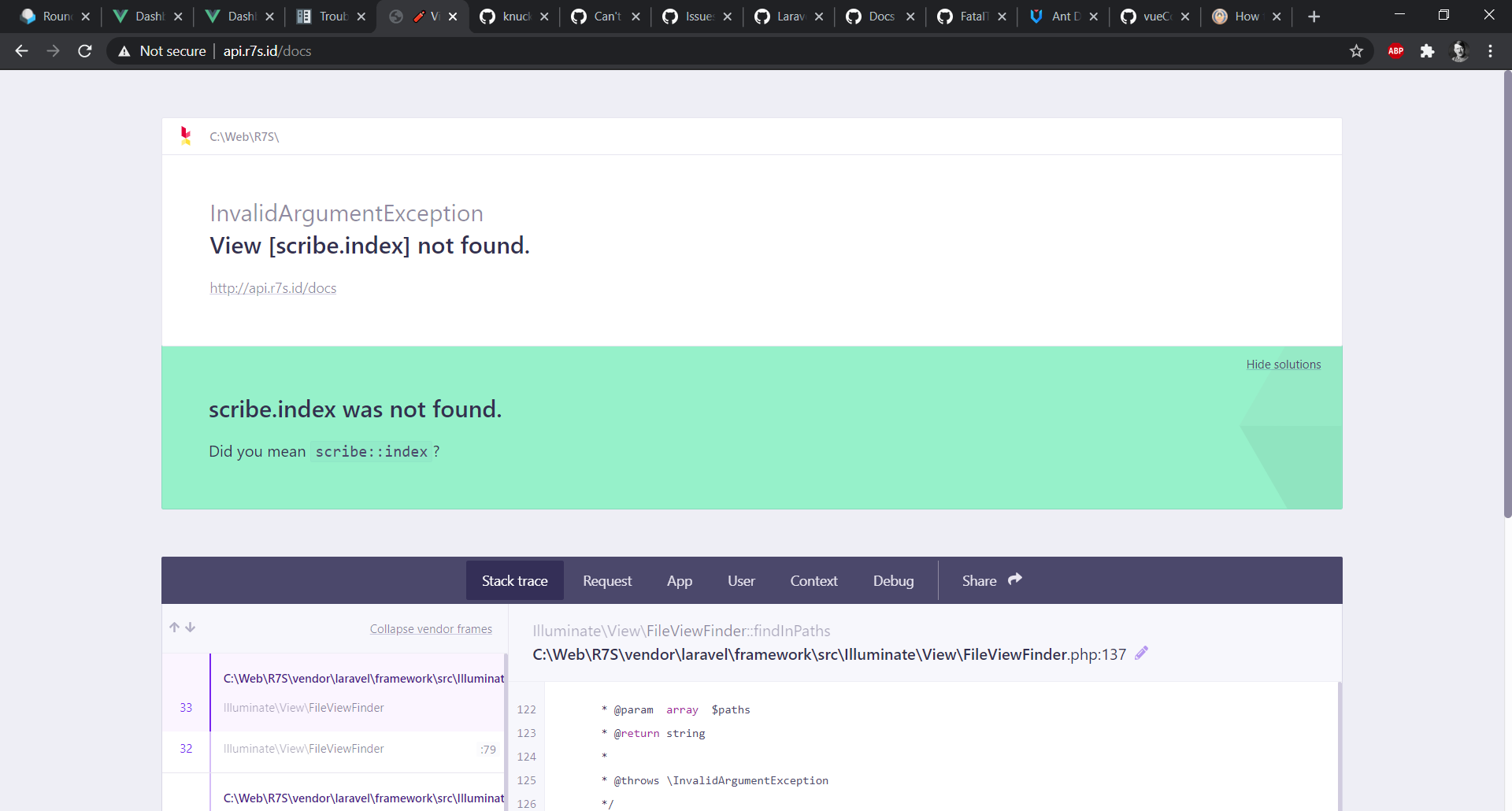Image resolution: width=1512 pixels, height=811 pixels.
Task: Switch to the Debug tab
Action: click(x=893, y=580)
